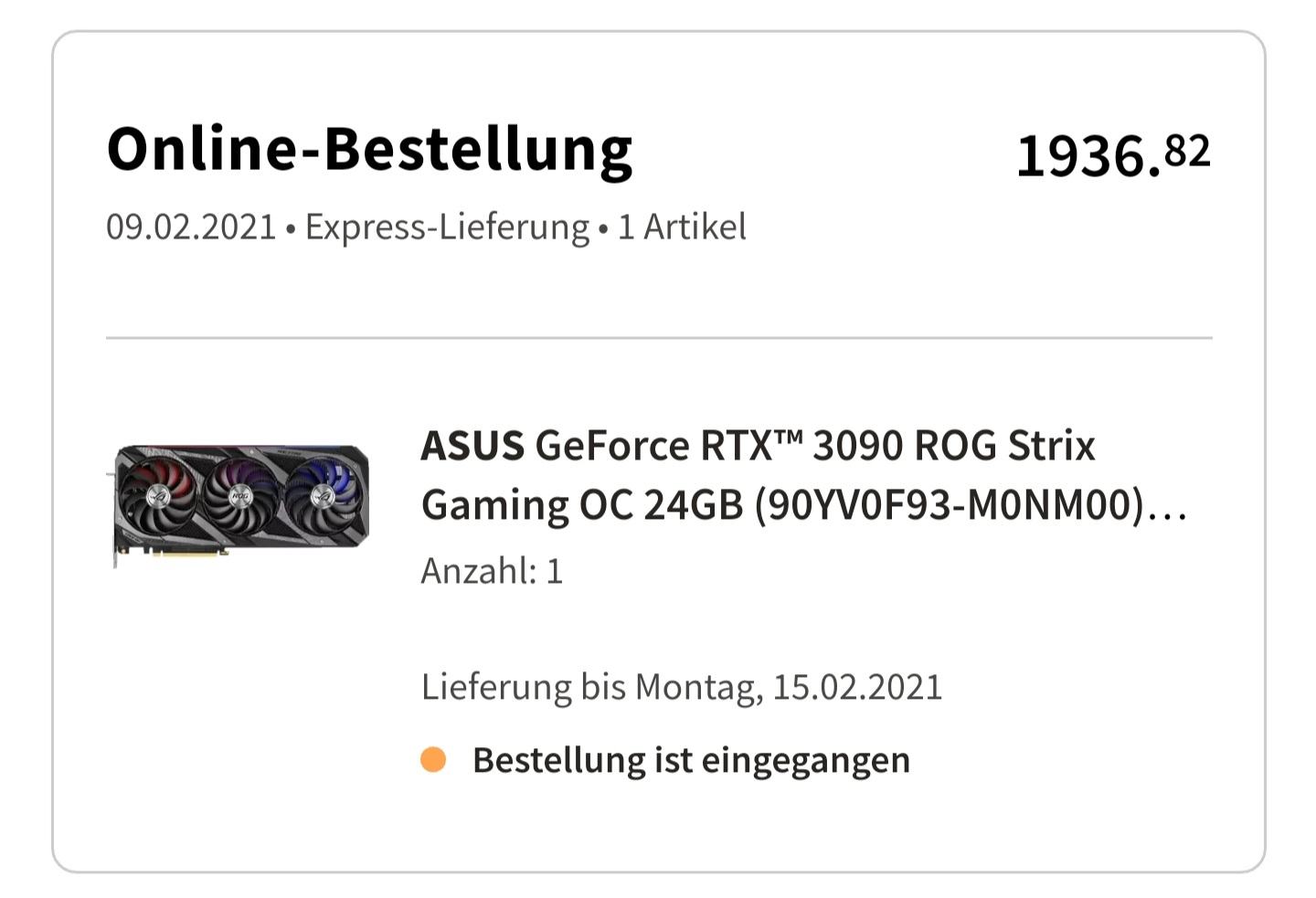Click the 09.02.2021 order date
Screen dimensions: 1316x898
click(x=191, y=227)
